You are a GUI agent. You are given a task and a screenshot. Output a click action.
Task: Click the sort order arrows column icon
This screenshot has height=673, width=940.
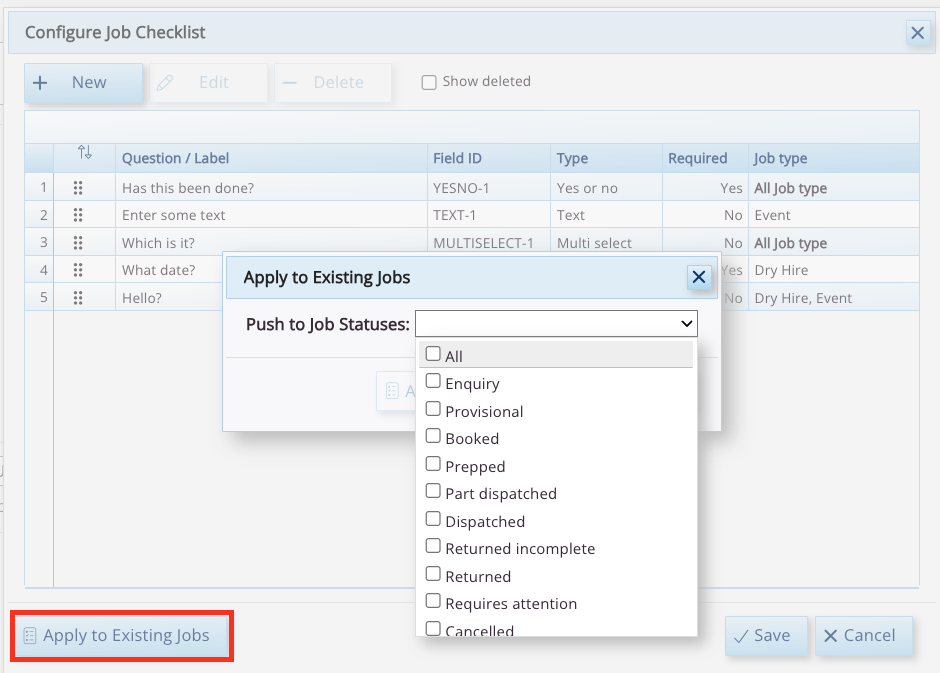click(85, 153)
